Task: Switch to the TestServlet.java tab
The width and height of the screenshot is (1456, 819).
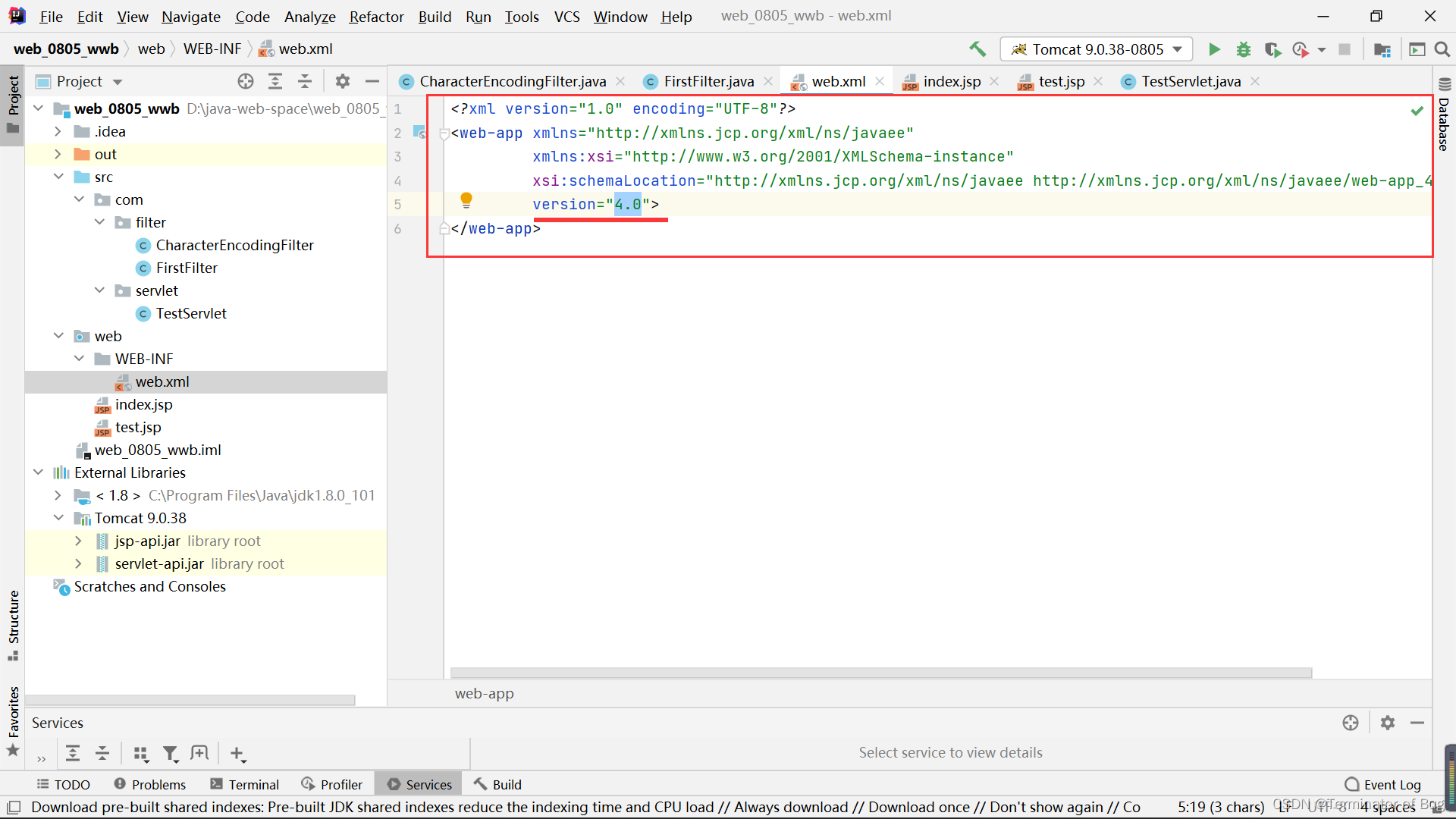Action: (1191, 81)
